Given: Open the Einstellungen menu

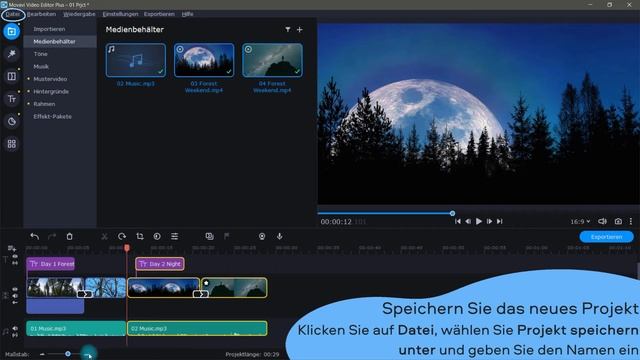Looking at the screenshot, I should [x=120, y=14].
